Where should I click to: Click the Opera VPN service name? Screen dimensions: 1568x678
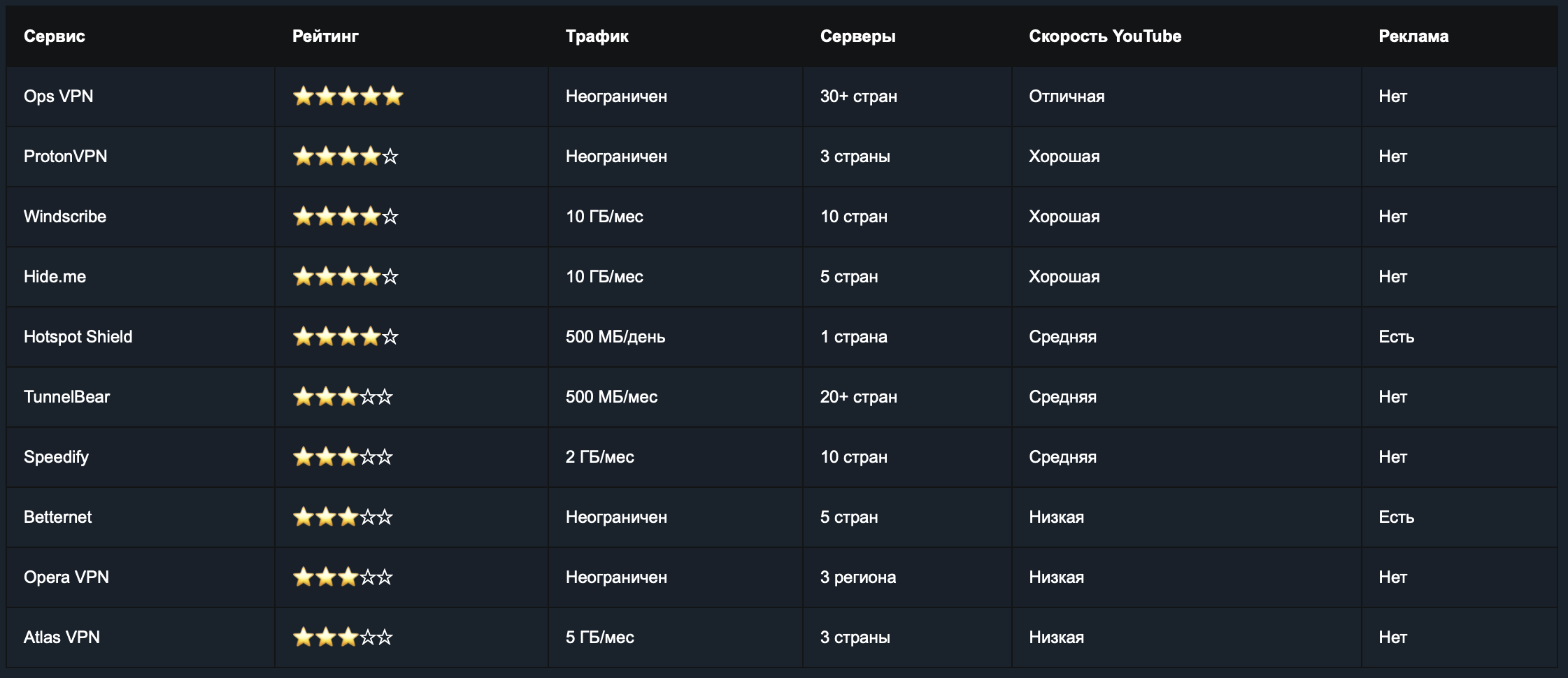tap(66, 577)
